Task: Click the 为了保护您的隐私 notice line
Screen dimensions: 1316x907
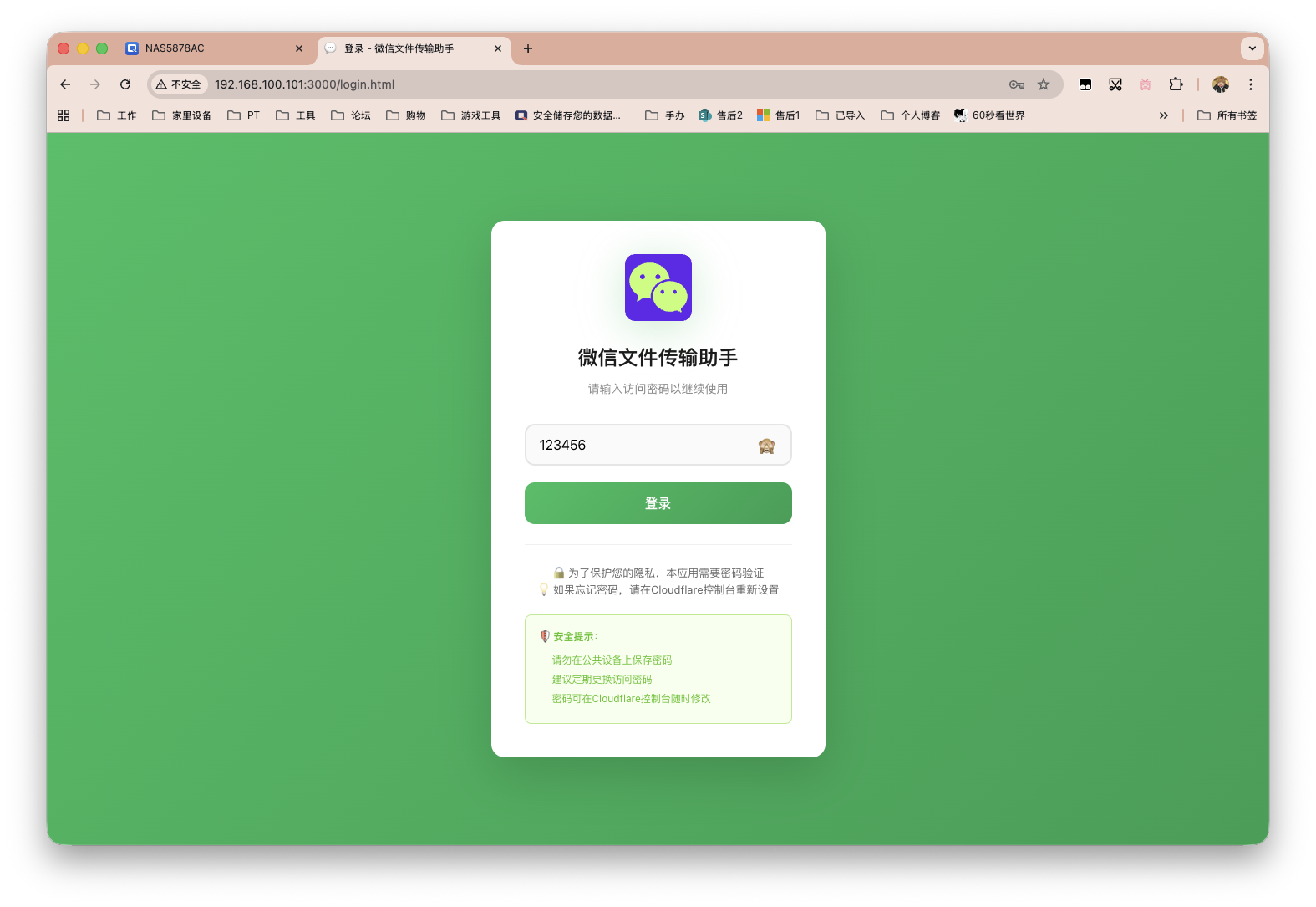Action: (x=658, y=573)
